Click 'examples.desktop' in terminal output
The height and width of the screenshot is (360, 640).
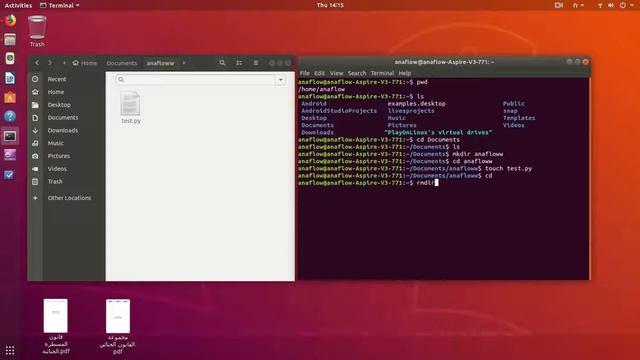pos(416,104)
